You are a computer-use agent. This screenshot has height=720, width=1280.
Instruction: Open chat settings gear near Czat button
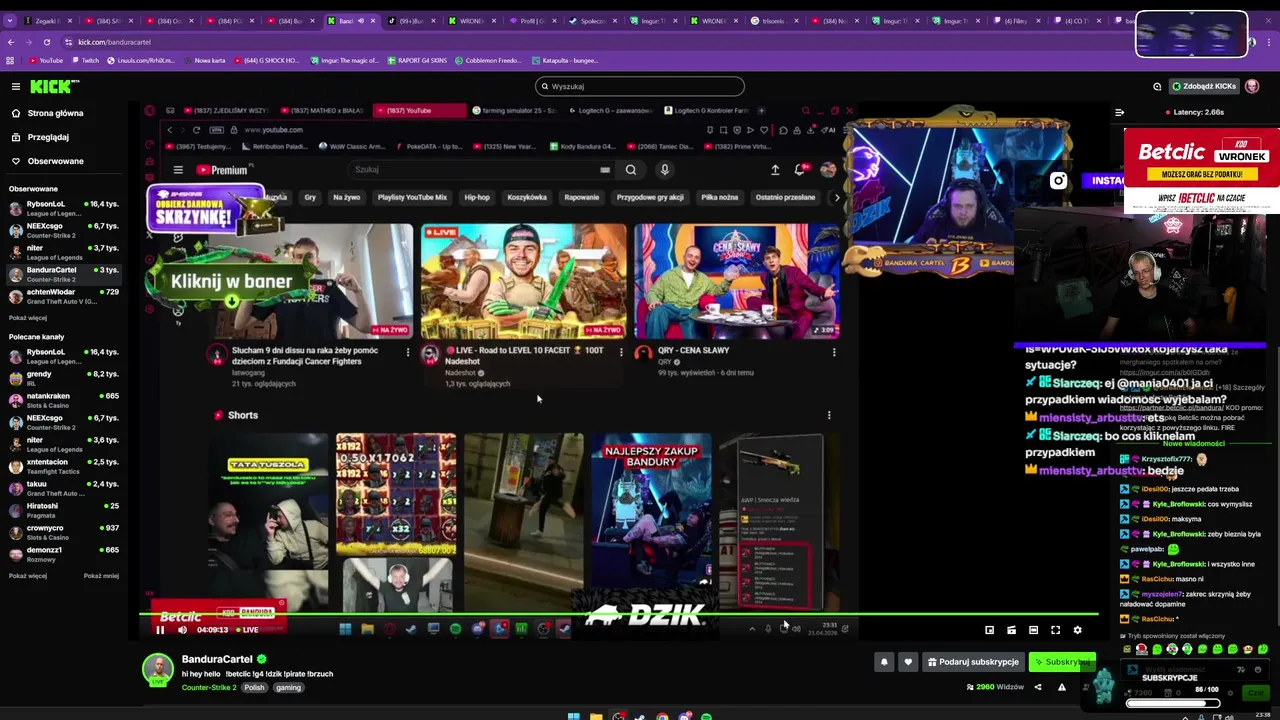pos(1230,693)
